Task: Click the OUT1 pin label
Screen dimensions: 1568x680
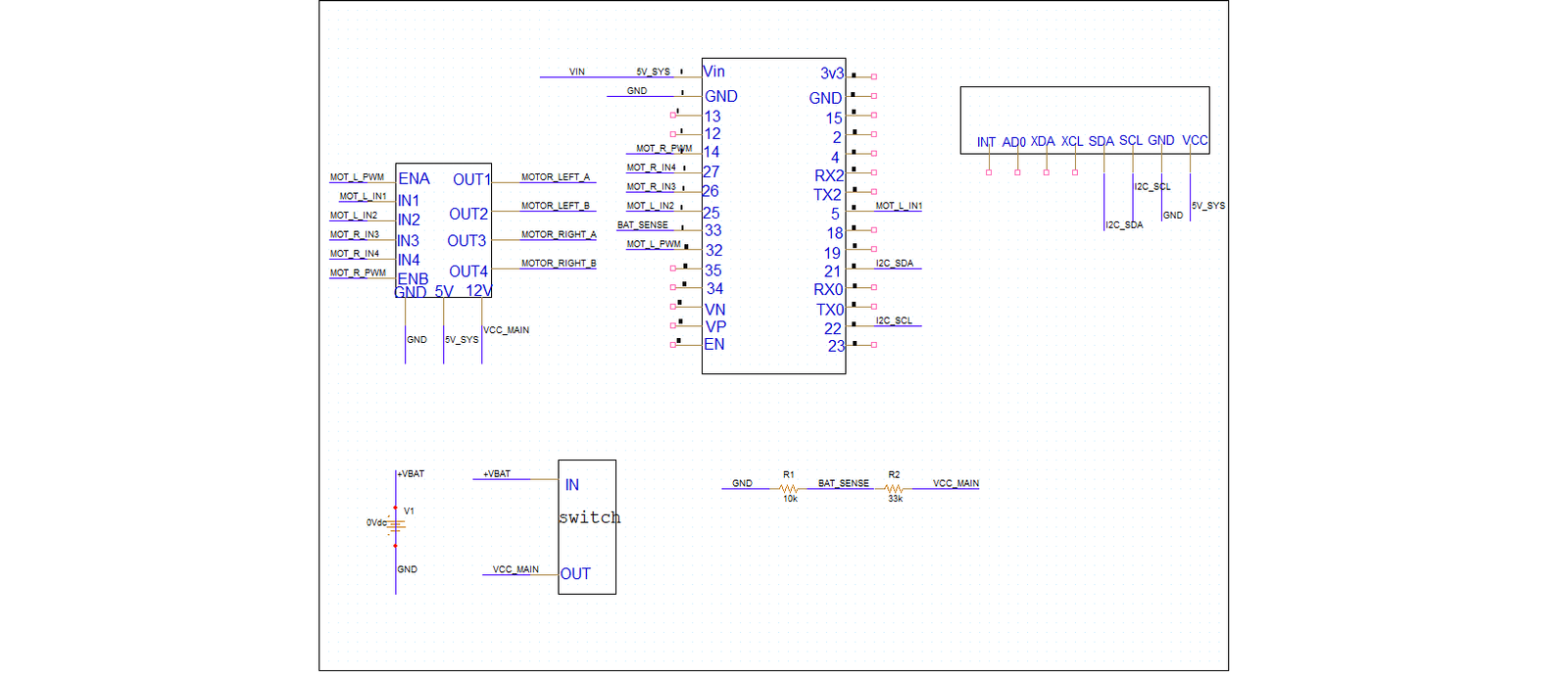Action: (471, 179)
